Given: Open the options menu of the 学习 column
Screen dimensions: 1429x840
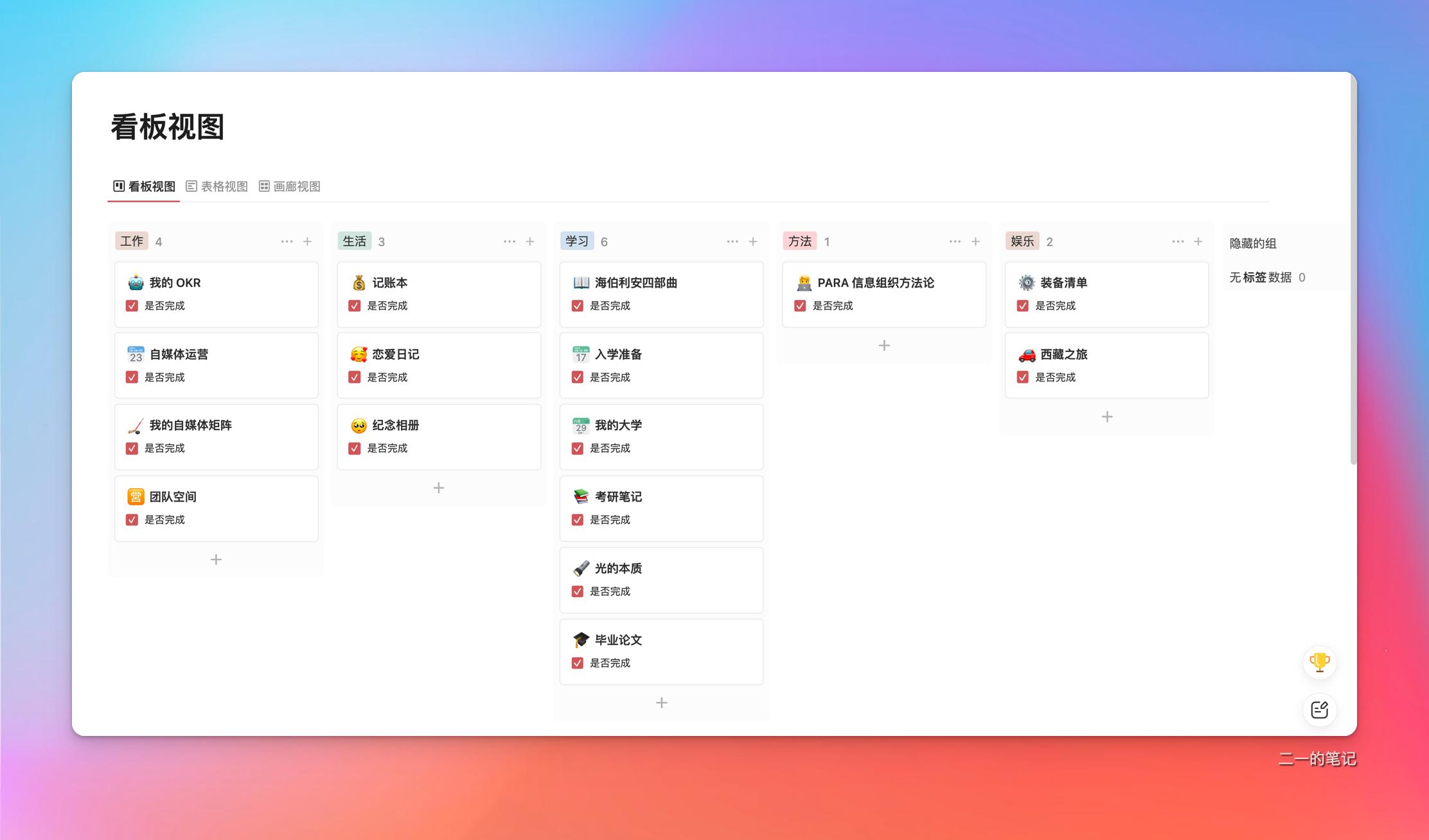Looking at the screenshot, I should [732, 241].
